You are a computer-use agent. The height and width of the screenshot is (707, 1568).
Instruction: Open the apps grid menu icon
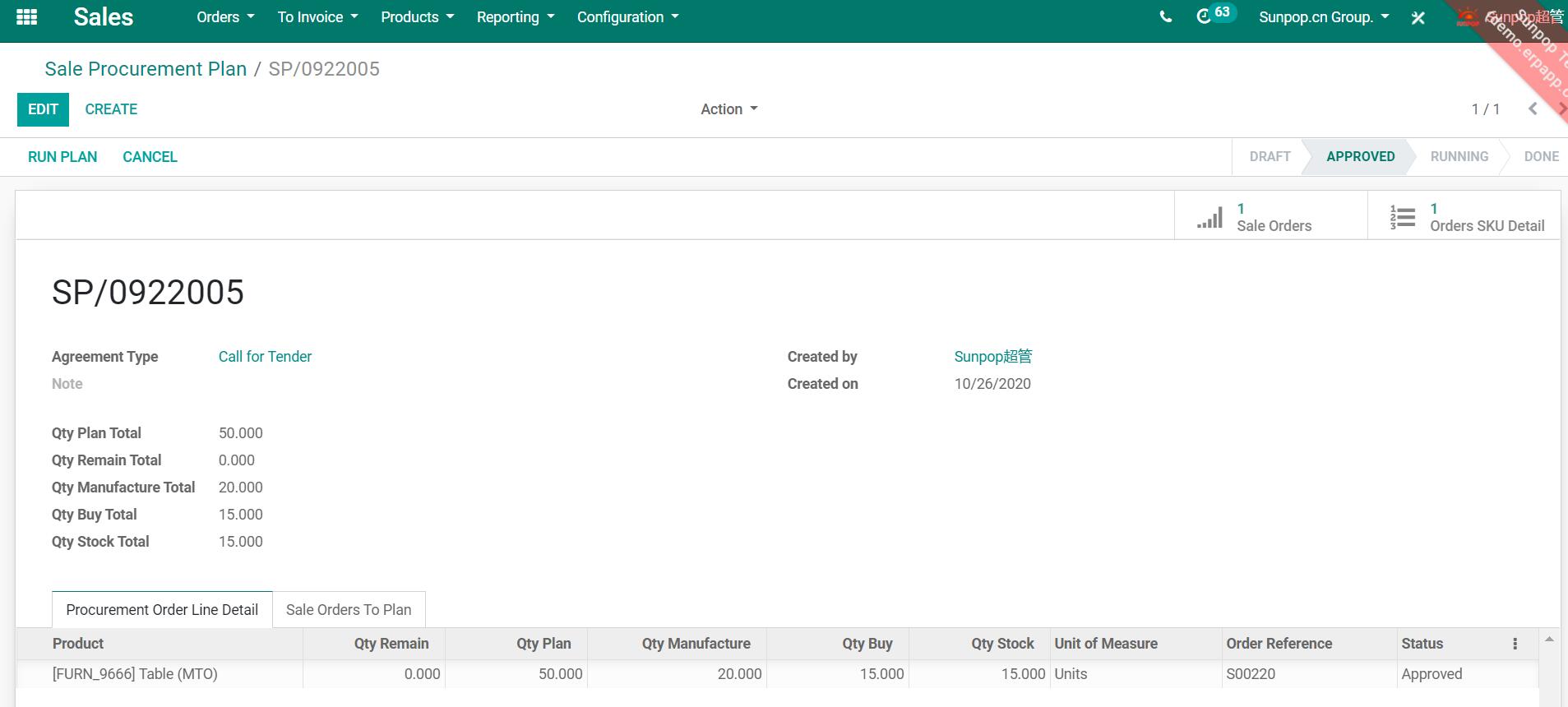click(27, 17)
